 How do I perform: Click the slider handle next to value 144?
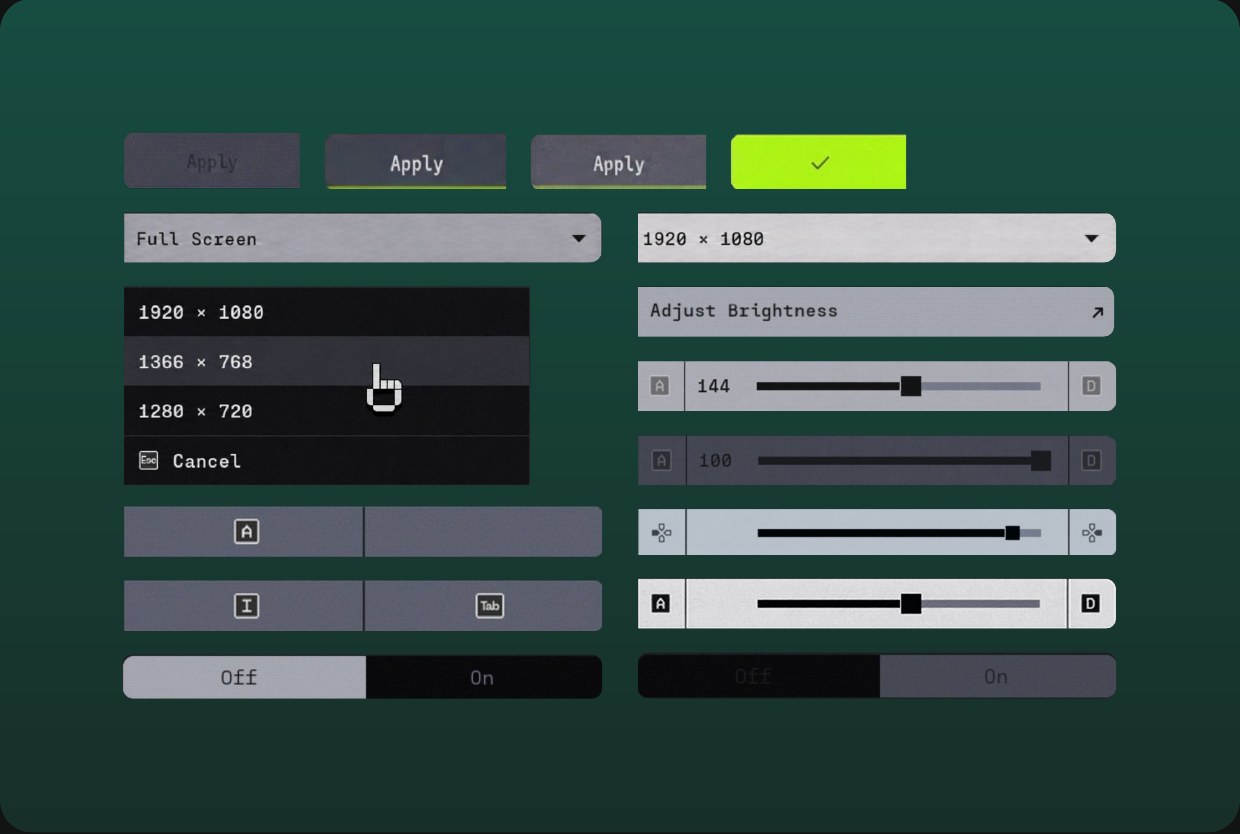(910, 386)
